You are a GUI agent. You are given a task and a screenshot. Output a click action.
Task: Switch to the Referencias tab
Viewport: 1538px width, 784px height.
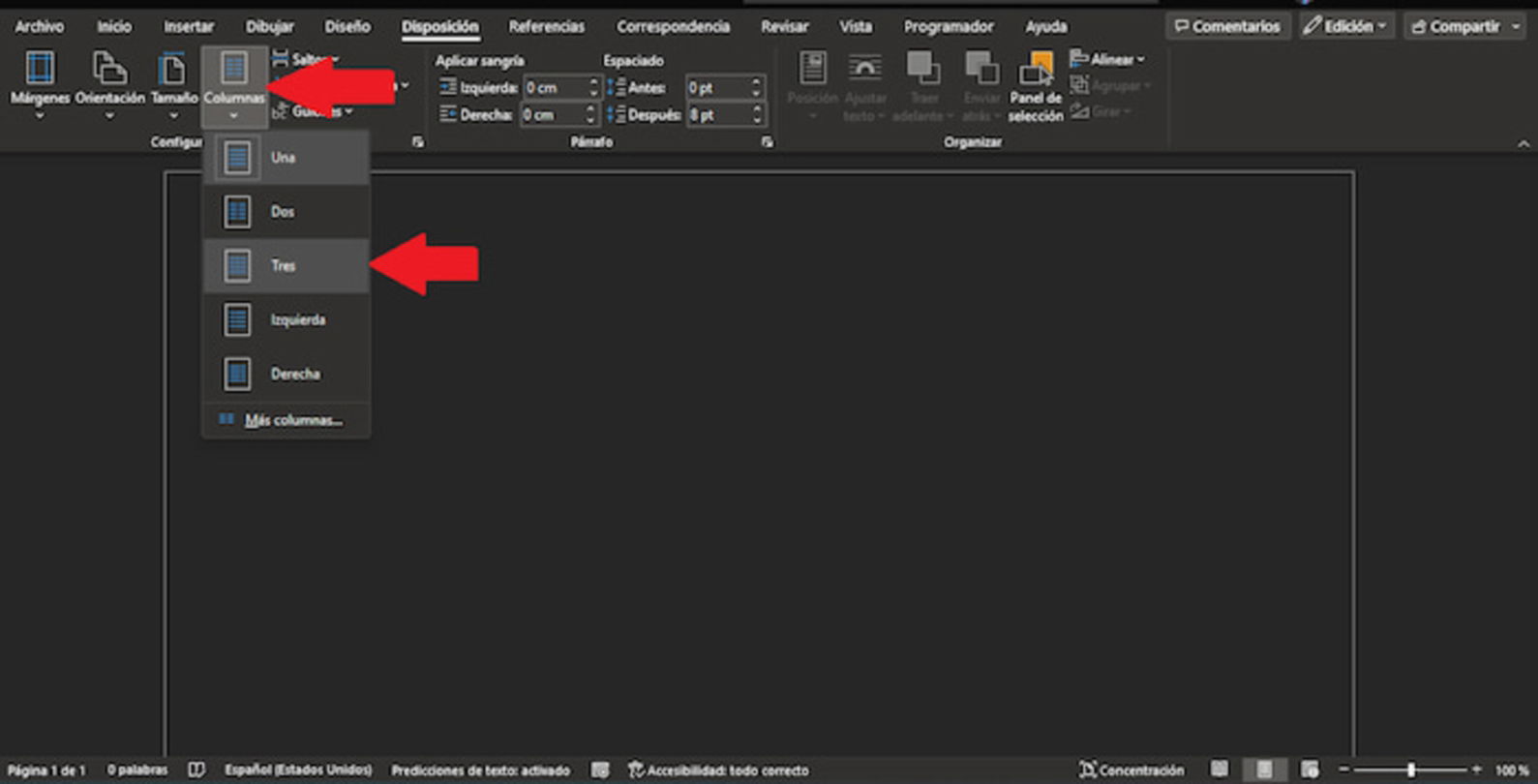(547, 26)
